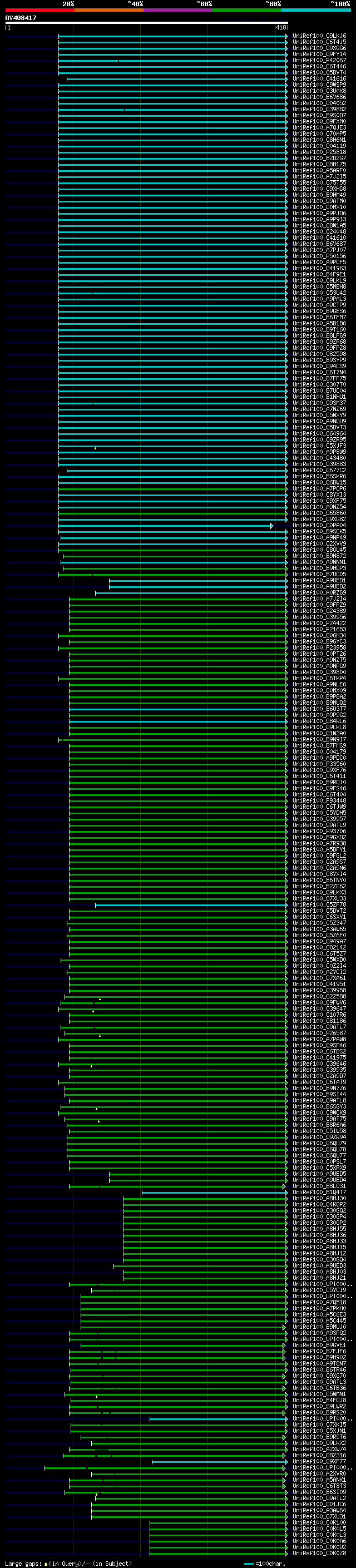
Task: Click the UniRef100_Q84RL6 alignment label
Action: point(319,721)
